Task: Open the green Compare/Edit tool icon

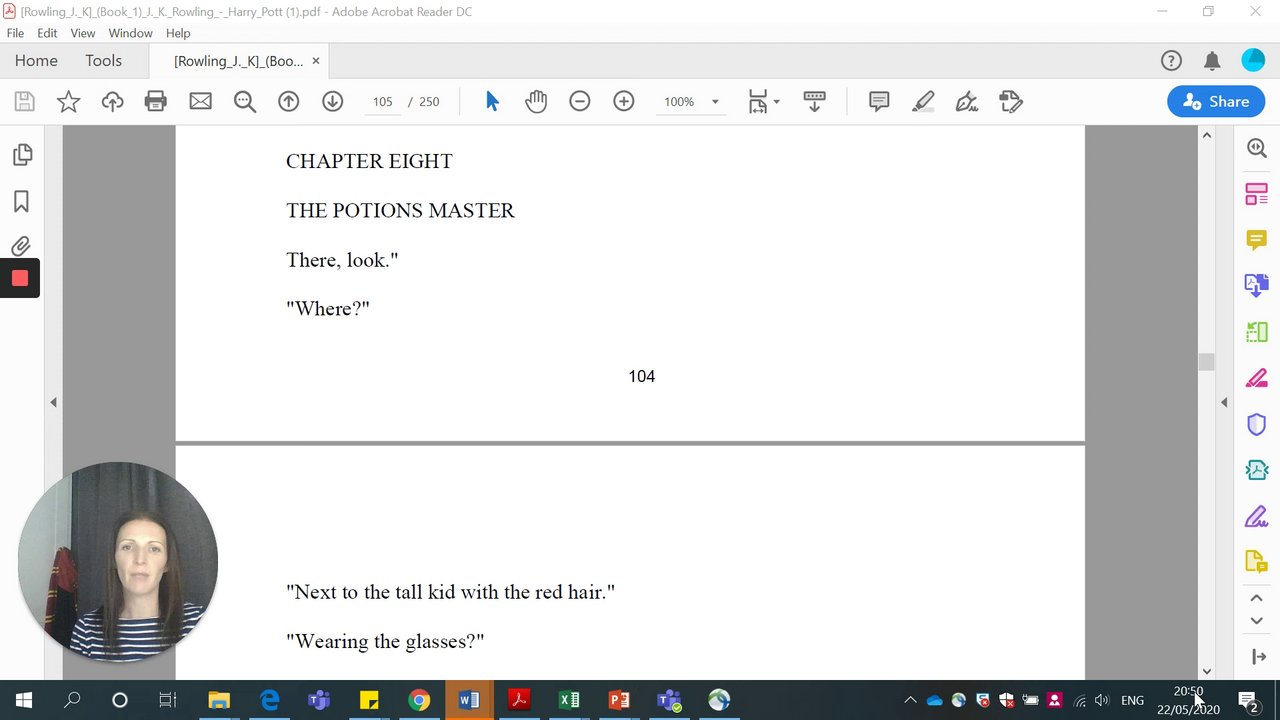Action: [x=1256, y=332]
